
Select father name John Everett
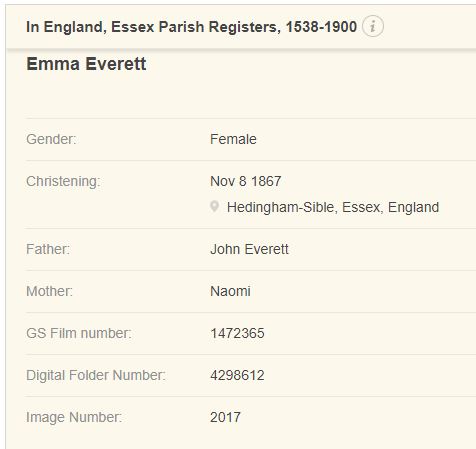(249, 249)
